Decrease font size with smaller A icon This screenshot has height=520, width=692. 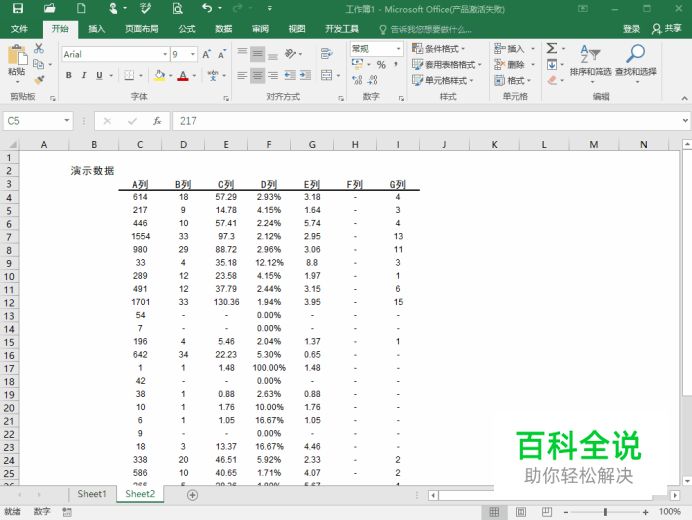coord(222,54)
